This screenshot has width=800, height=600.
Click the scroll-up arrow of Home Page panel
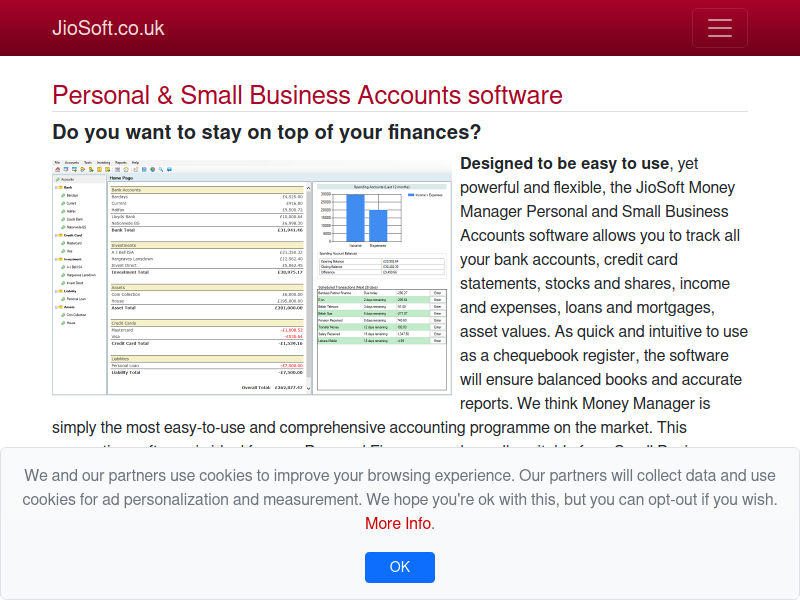pos(308,188)
